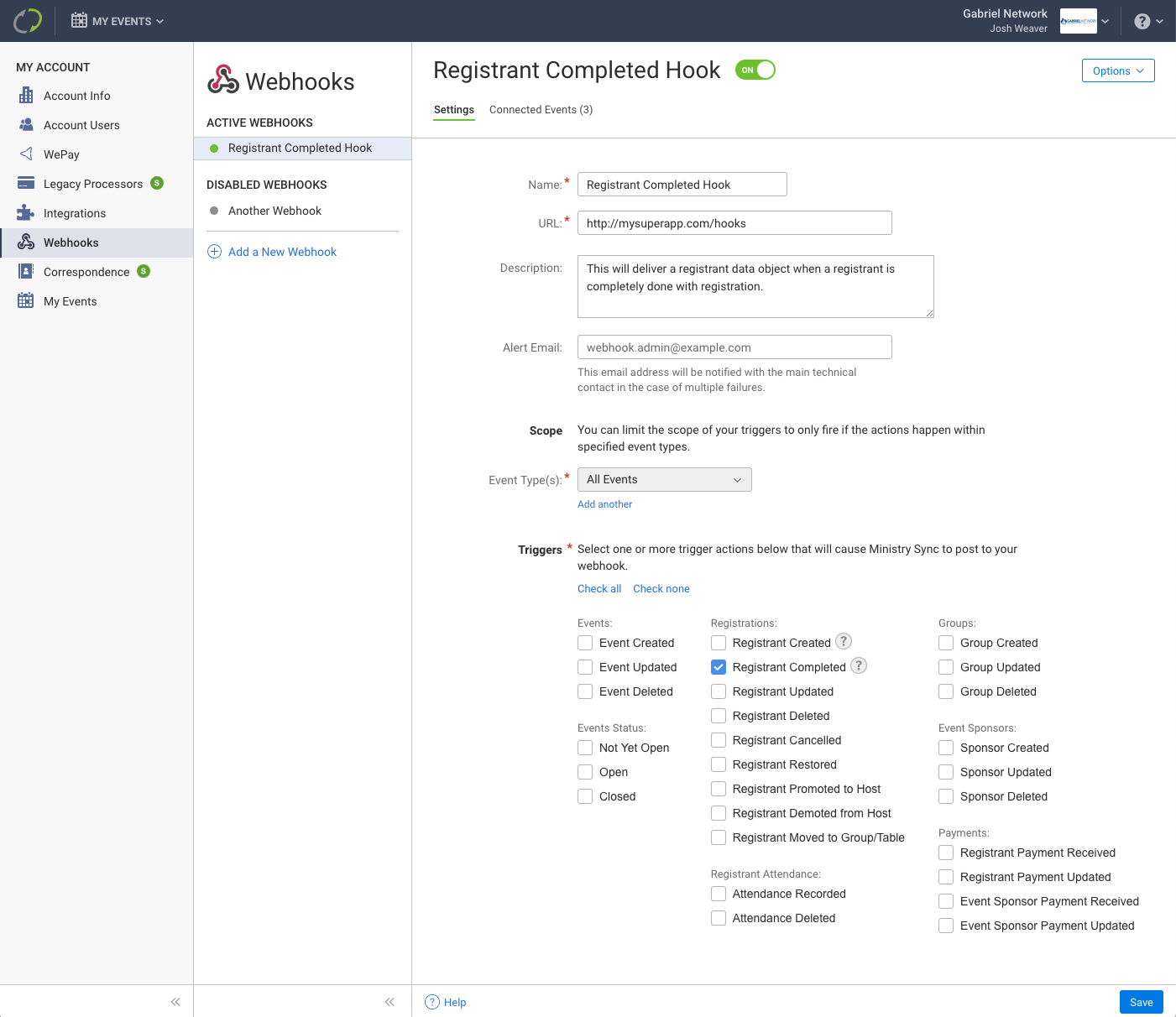The width and height of the screenshot is (1176, 1017).
Task: Click the plus icon for new webhook
Action: (x=214, y=252)
